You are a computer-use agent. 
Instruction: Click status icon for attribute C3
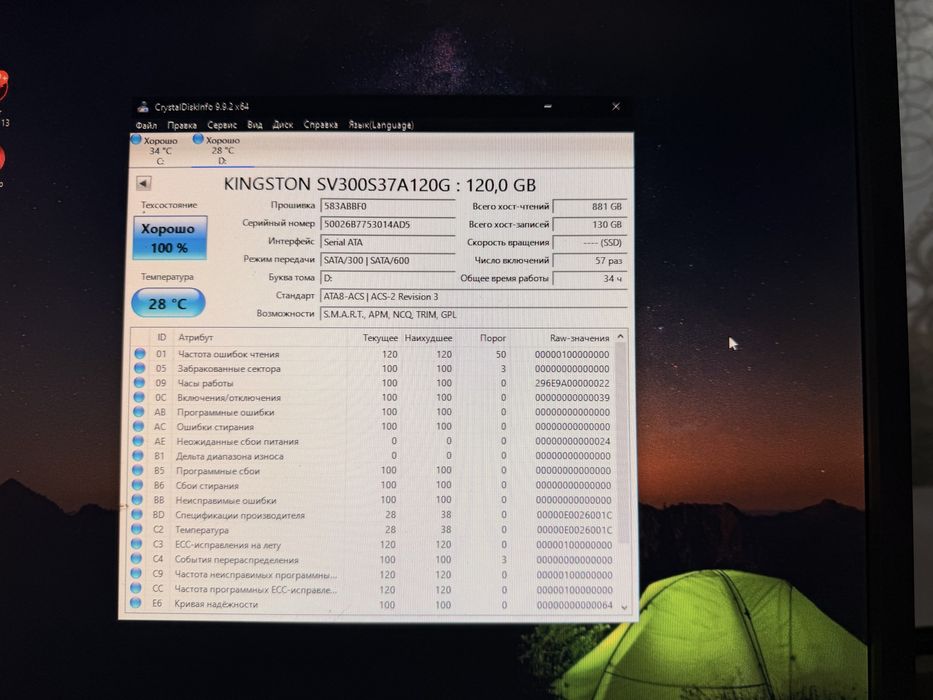click(136, 544)
